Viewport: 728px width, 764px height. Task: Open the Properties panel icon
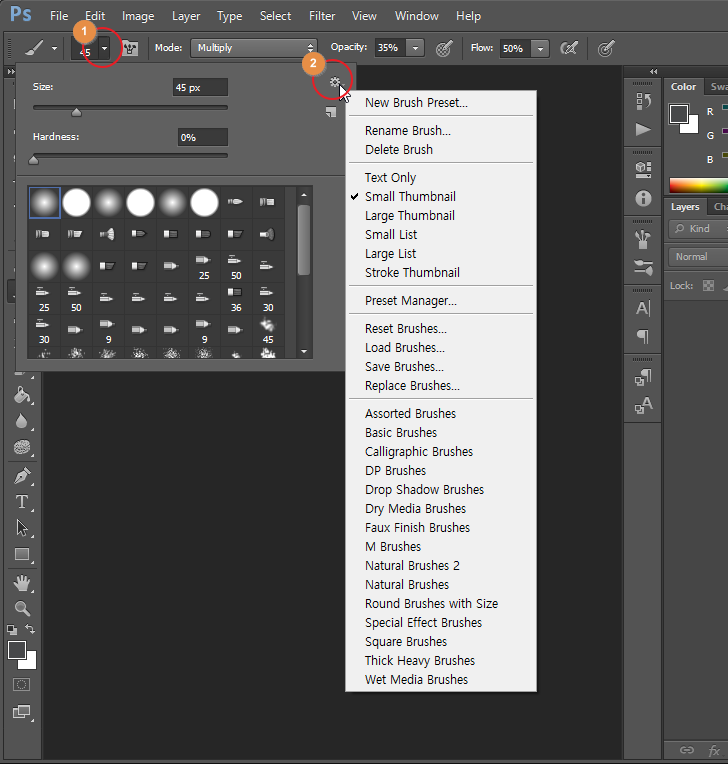click(644, 169)
